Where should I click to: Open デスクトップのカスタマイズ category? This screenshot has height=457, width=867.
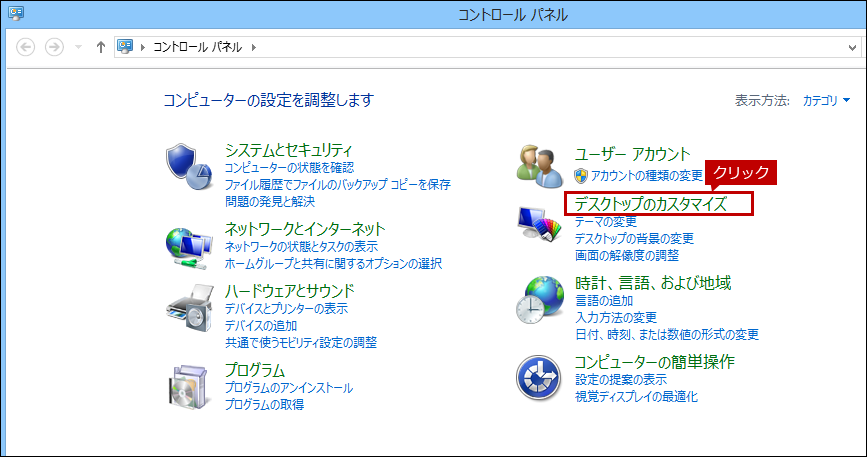click(x=650, y=204)
